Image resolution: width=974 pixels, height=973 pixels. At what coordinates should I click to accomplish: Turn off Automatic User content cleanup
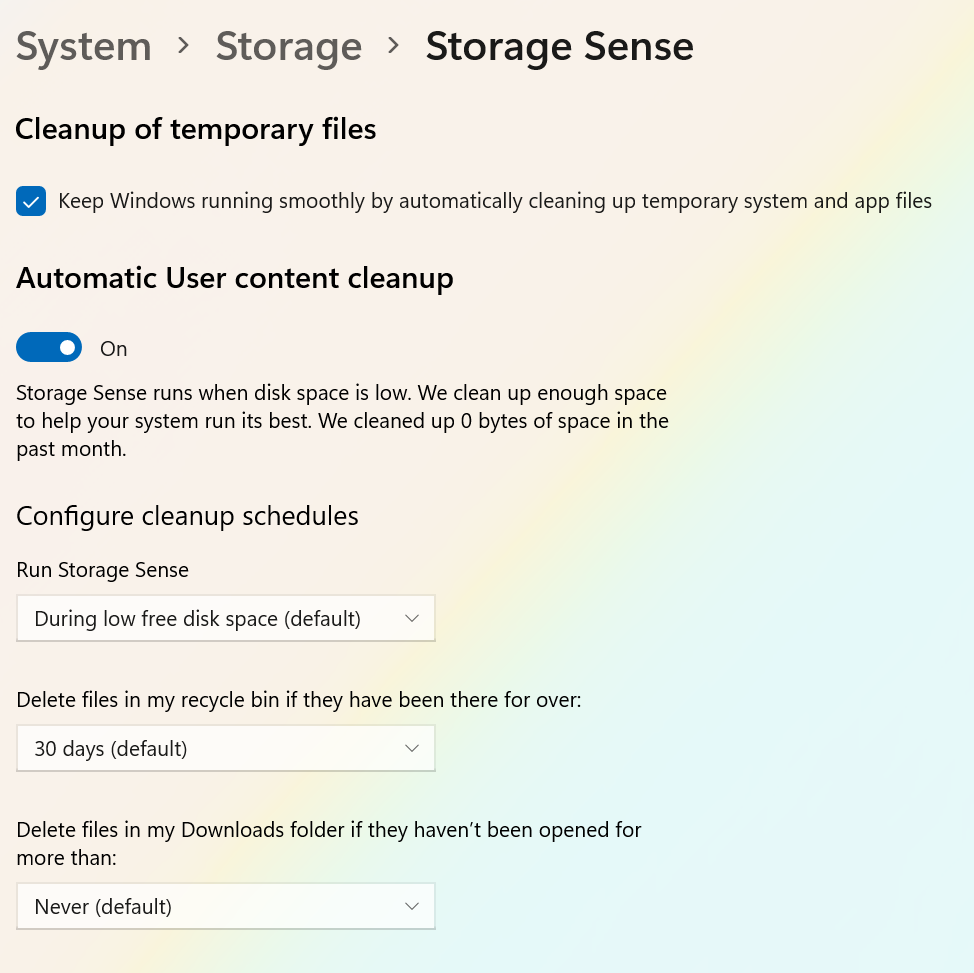click(x=49, y=347)
